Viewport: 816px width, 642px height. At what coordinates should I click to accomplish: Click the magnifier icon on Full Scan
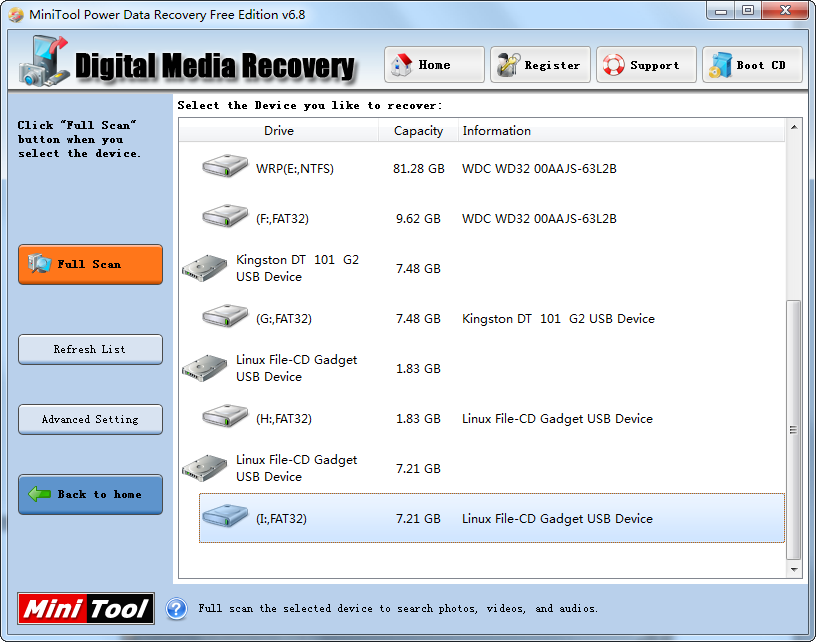pos(40,264)
